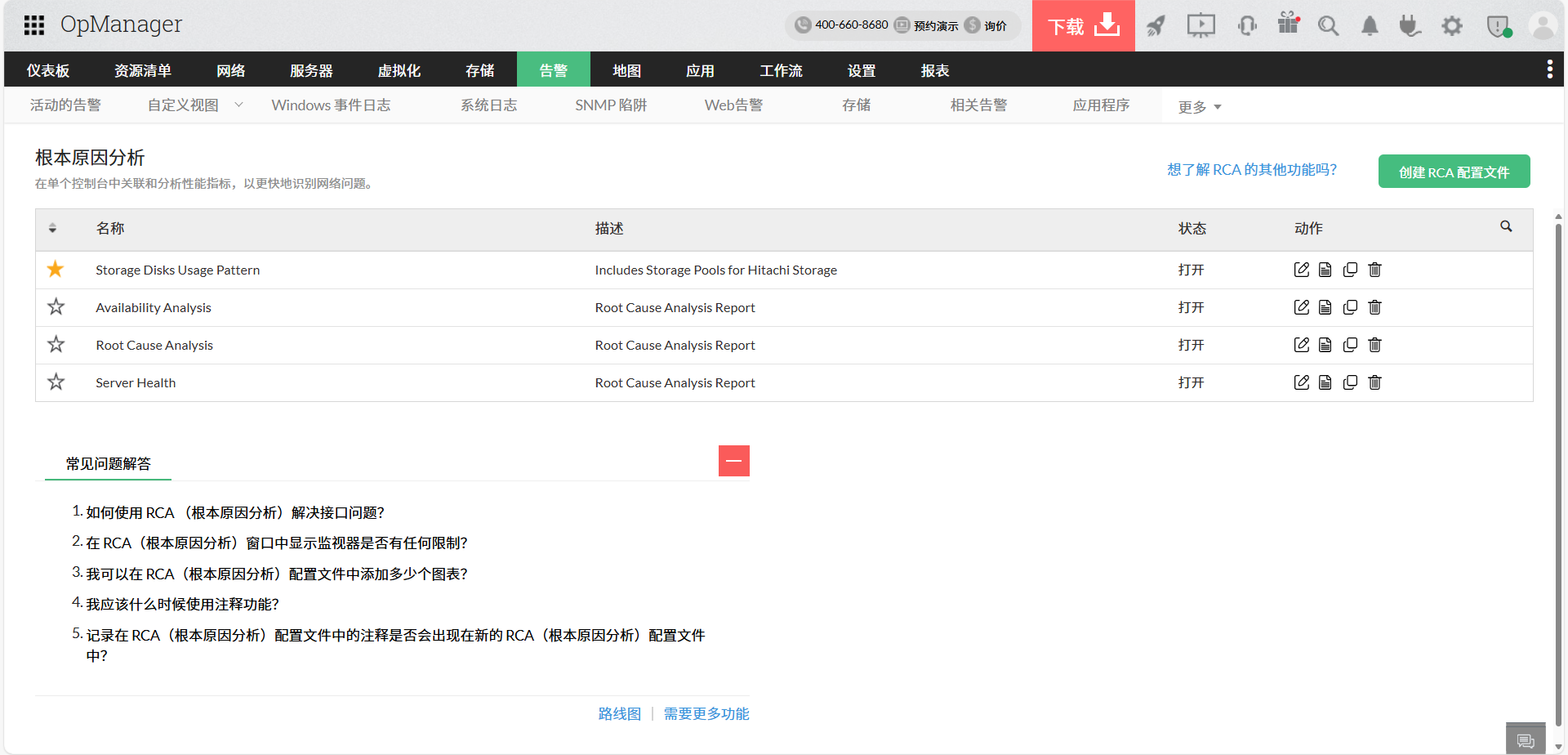Unfavorite Storage Disks Usage Pattern via its star
The height and width of the screenshot is (755, 1568).
coord(55,269)
